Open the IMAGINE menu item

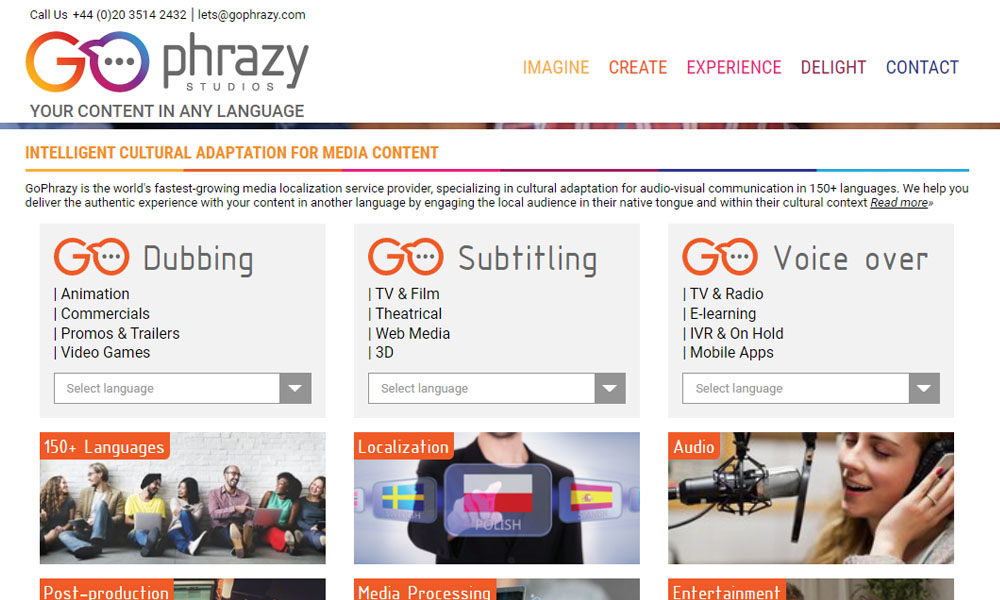coord(555,67)
